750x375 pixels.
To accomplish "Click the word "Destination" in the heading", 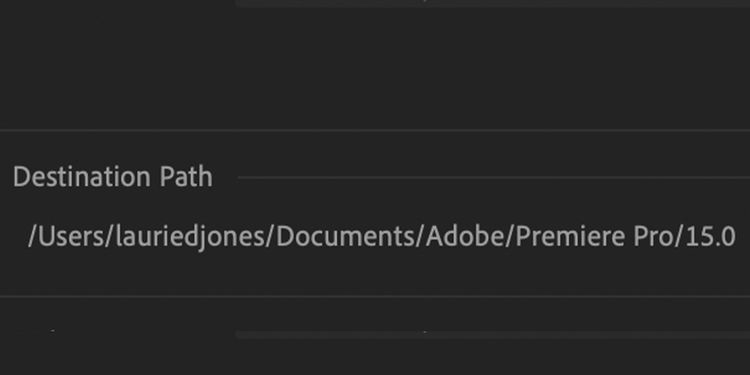I will (82, 177).
